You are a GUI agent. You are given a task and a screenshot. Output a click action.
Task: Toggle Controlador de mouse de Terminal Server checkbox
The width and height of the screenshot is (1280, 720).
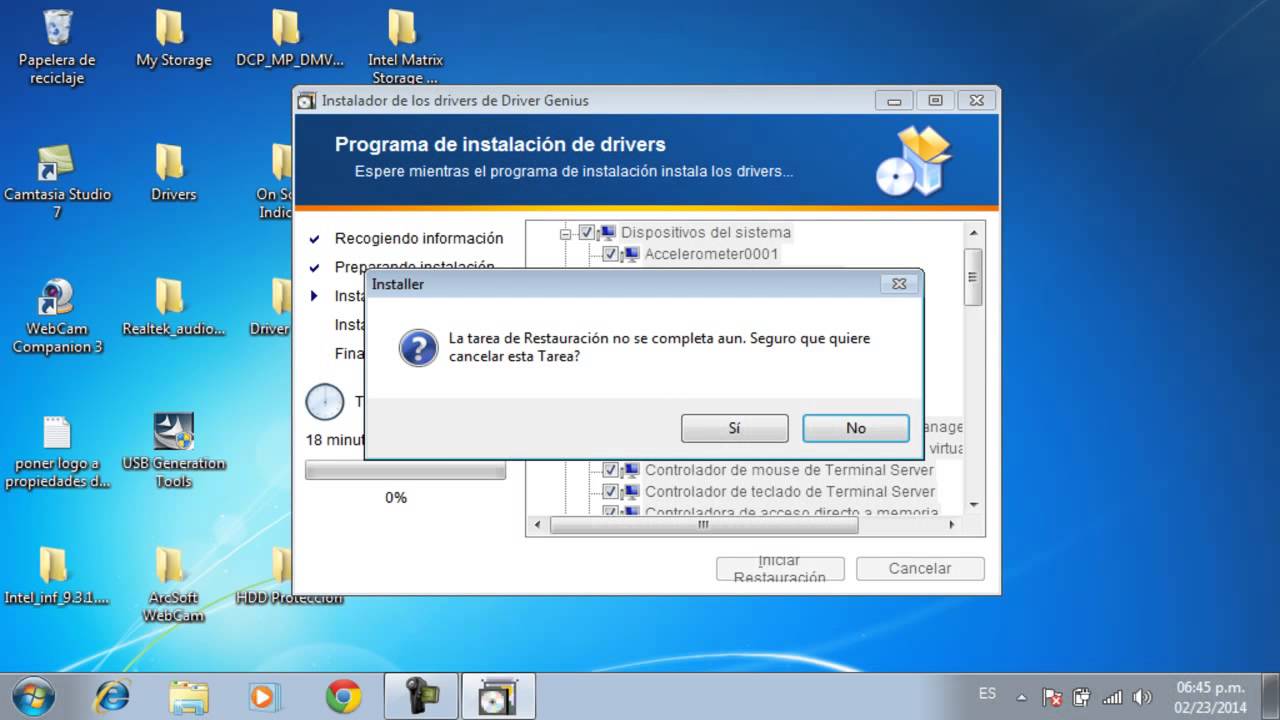(610, 469)
